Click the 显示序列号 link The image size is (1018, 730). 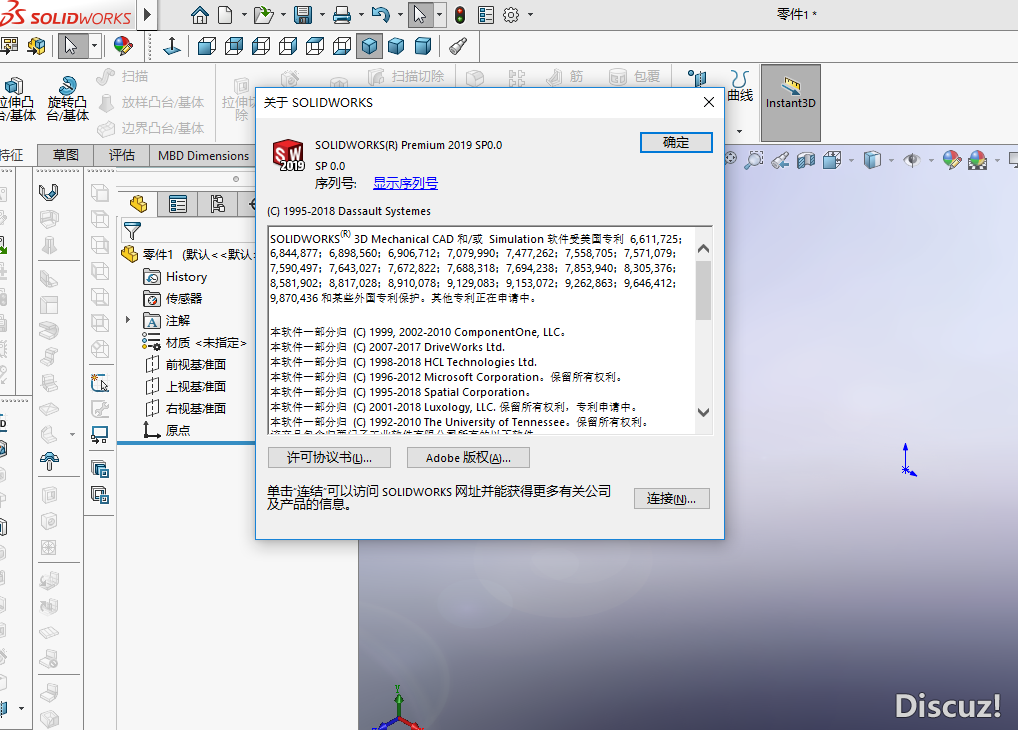(405, 182)
